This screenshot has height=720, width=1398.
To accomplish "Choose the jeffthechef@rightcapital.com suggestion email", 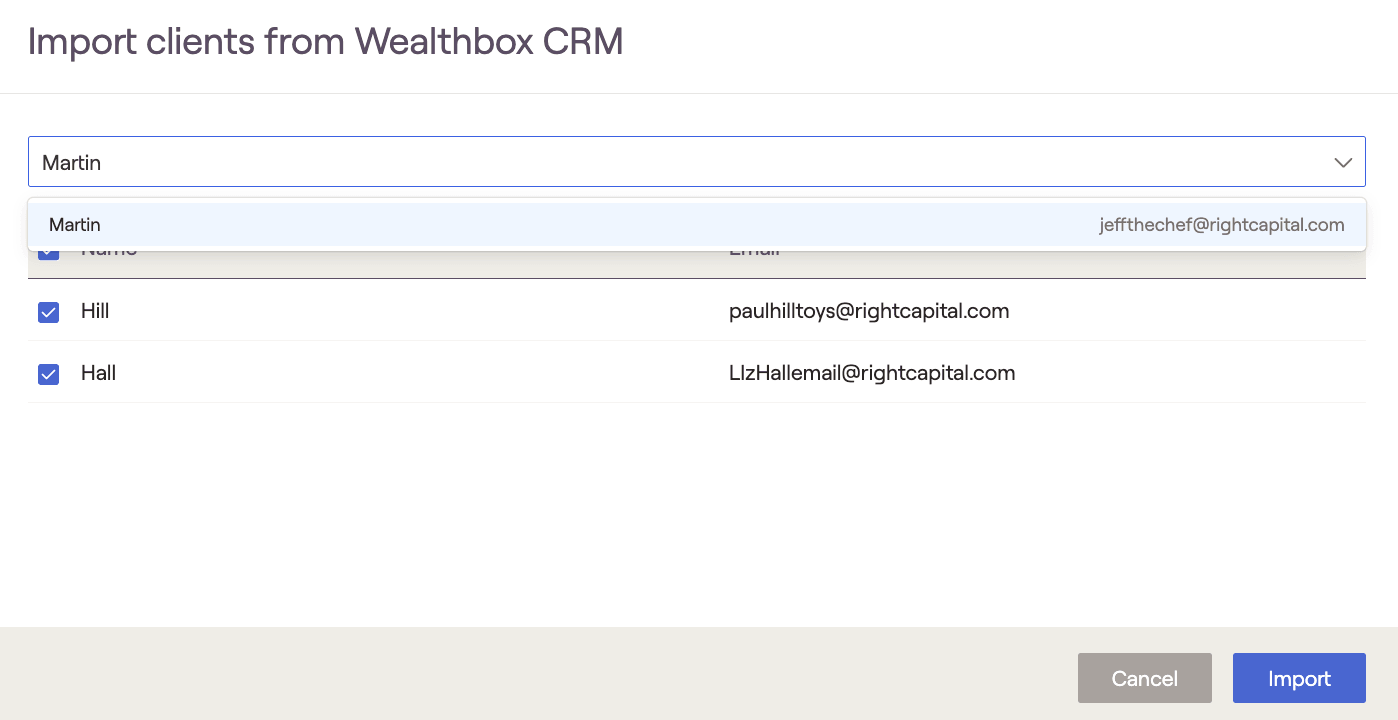I will click(x=1221, y=225).
